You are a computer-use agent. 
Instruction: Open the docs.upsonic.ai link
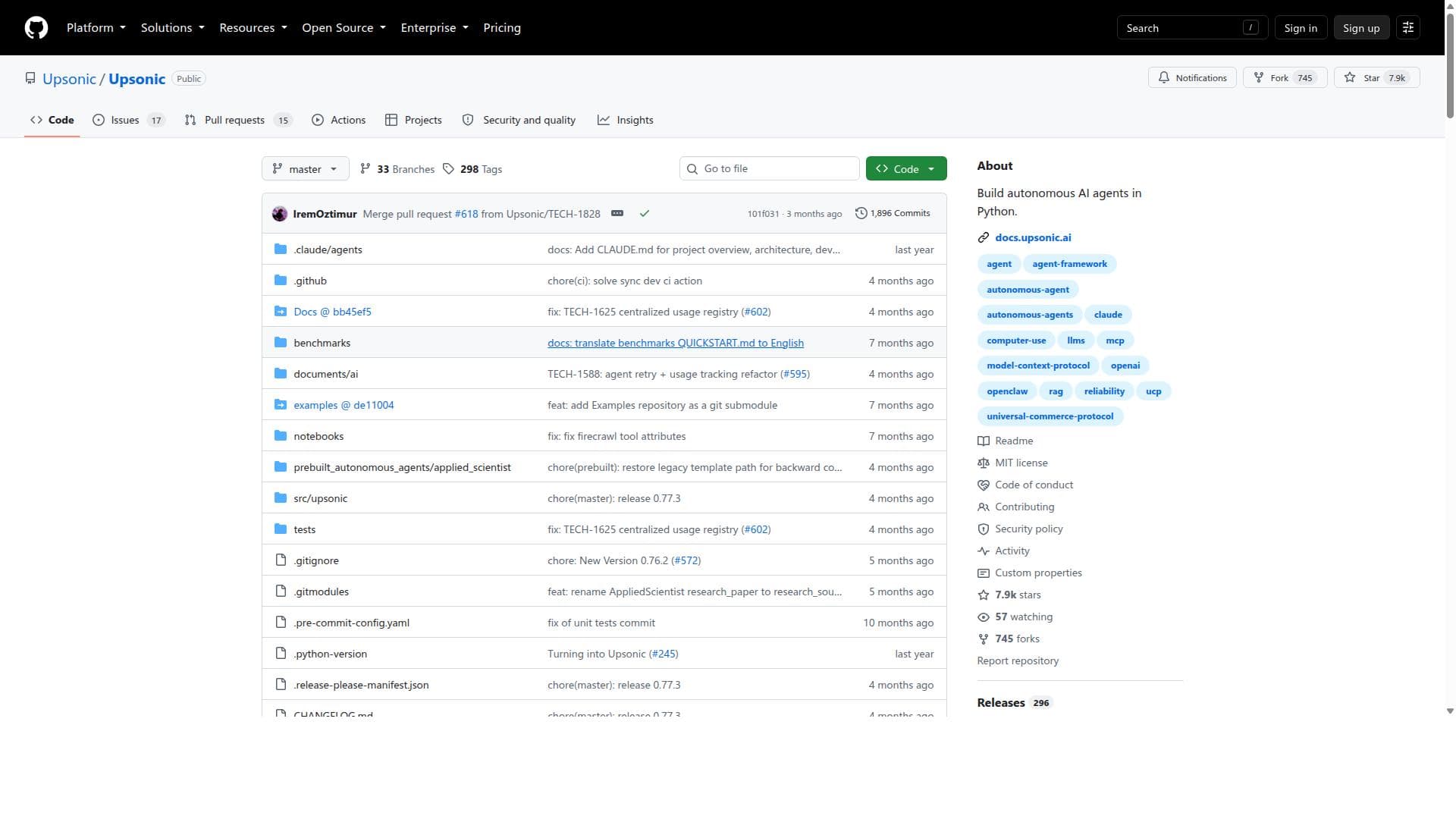coord(1033,238)
